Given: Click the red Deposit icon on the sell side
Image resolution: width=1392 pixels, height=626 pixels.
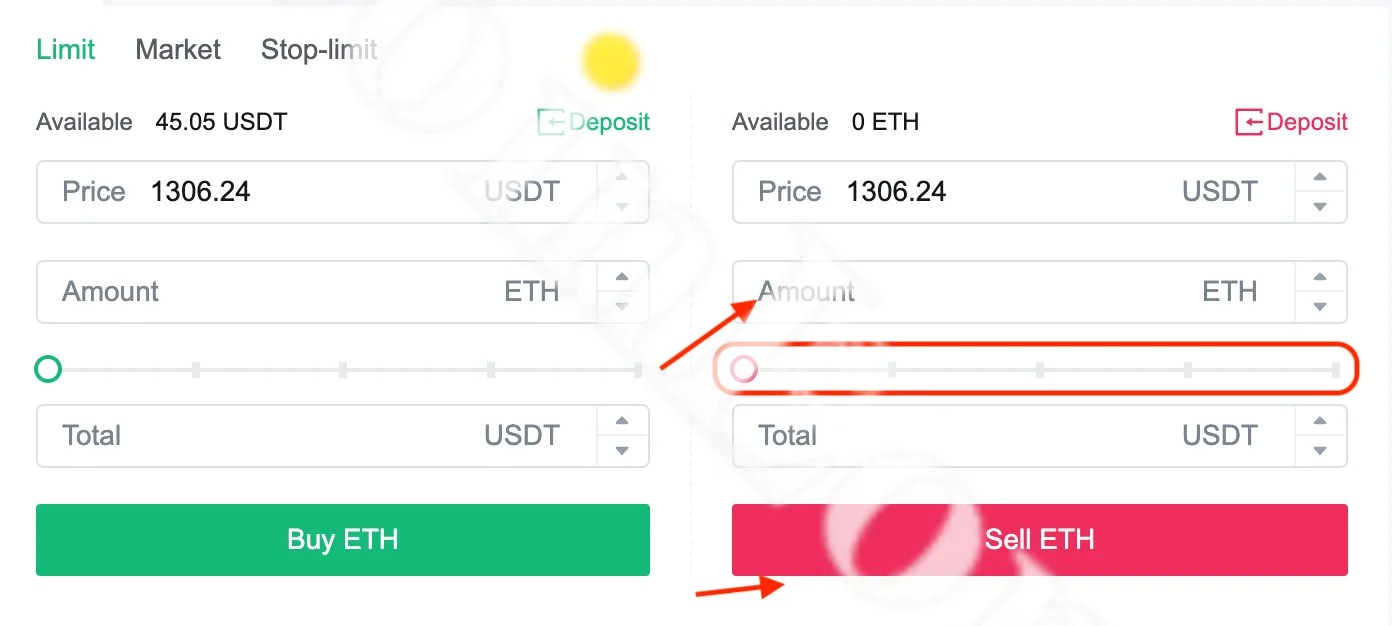Looking at the screenshot, I should point(1249,121).
